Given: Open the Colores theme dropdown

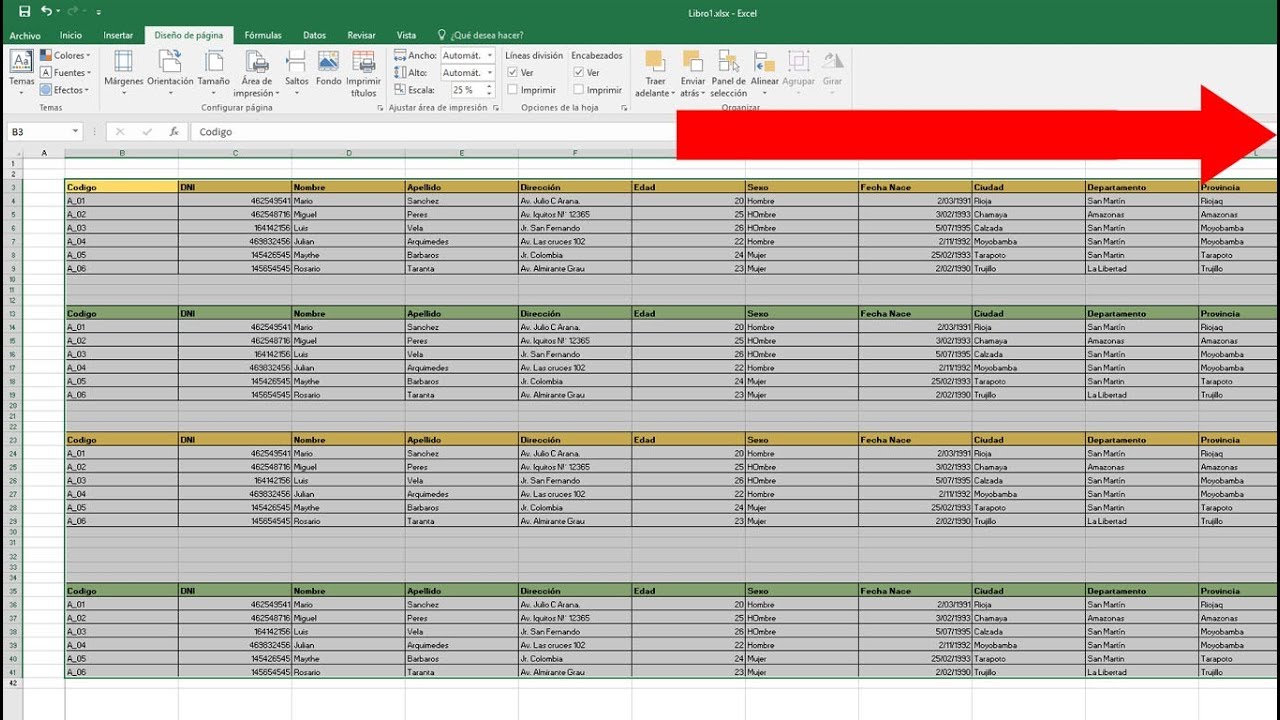Looking at the screenshot, I should pyautogui.click(x=65, y=56).
